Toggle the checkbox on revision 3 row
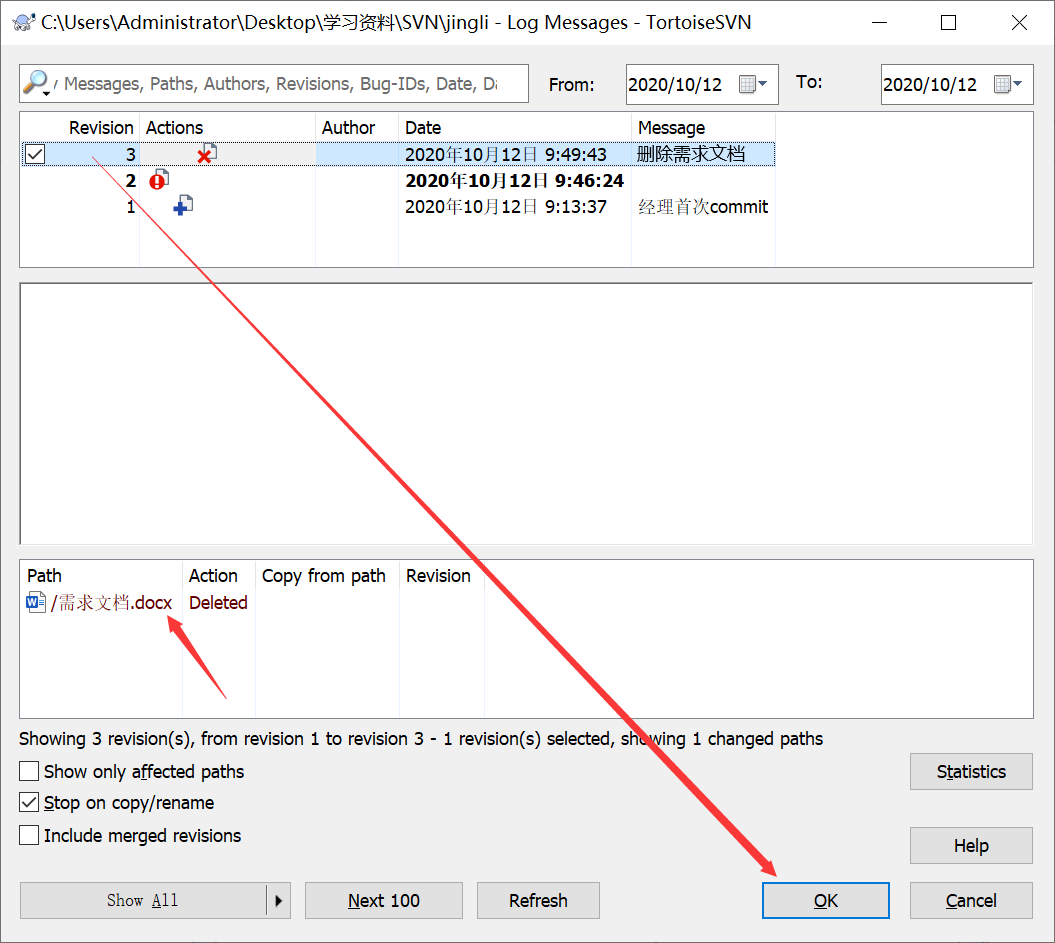The image size is (1055, 943). 35,154
